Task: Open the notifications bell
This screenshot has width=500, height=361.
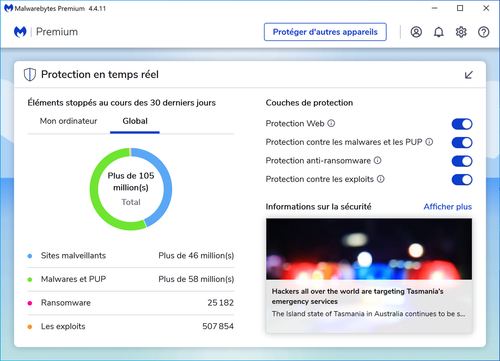Action: coord(439,32)
